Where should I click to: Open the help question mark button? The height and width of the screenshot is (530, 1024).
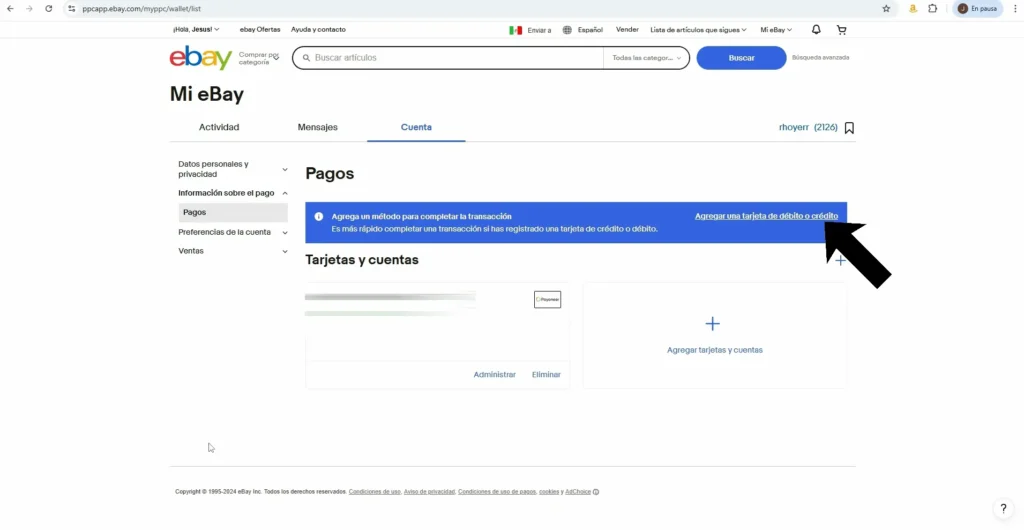point(1003,508)
